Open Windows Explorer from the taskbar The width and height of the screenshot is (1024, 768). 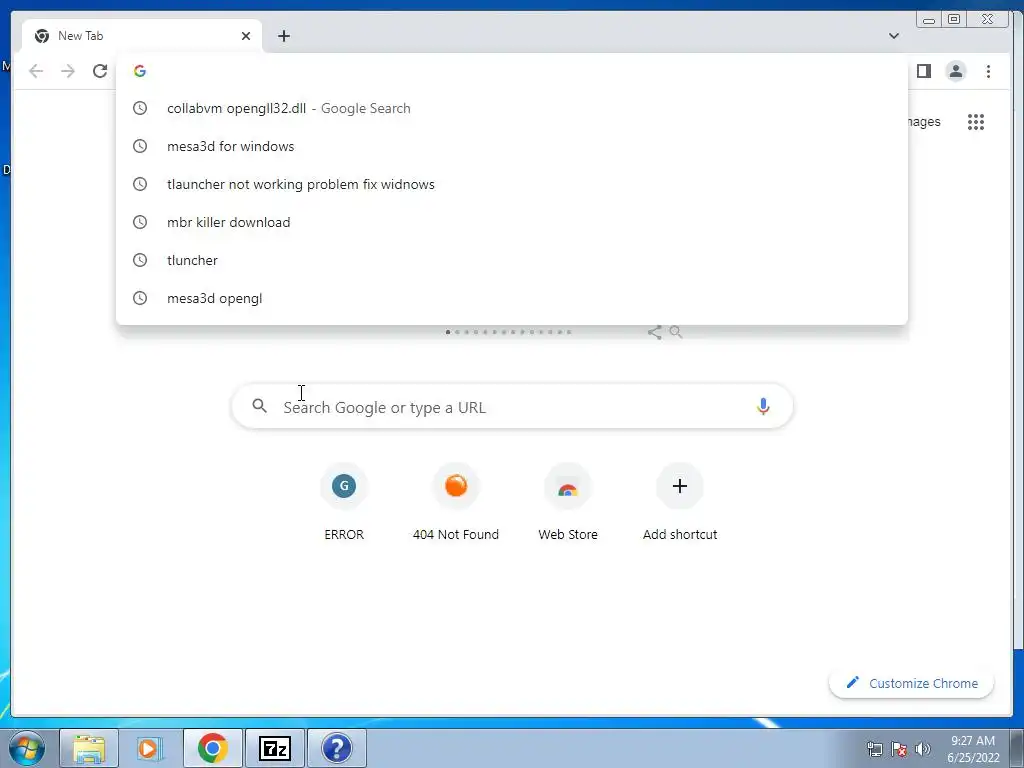pos(89,748)
